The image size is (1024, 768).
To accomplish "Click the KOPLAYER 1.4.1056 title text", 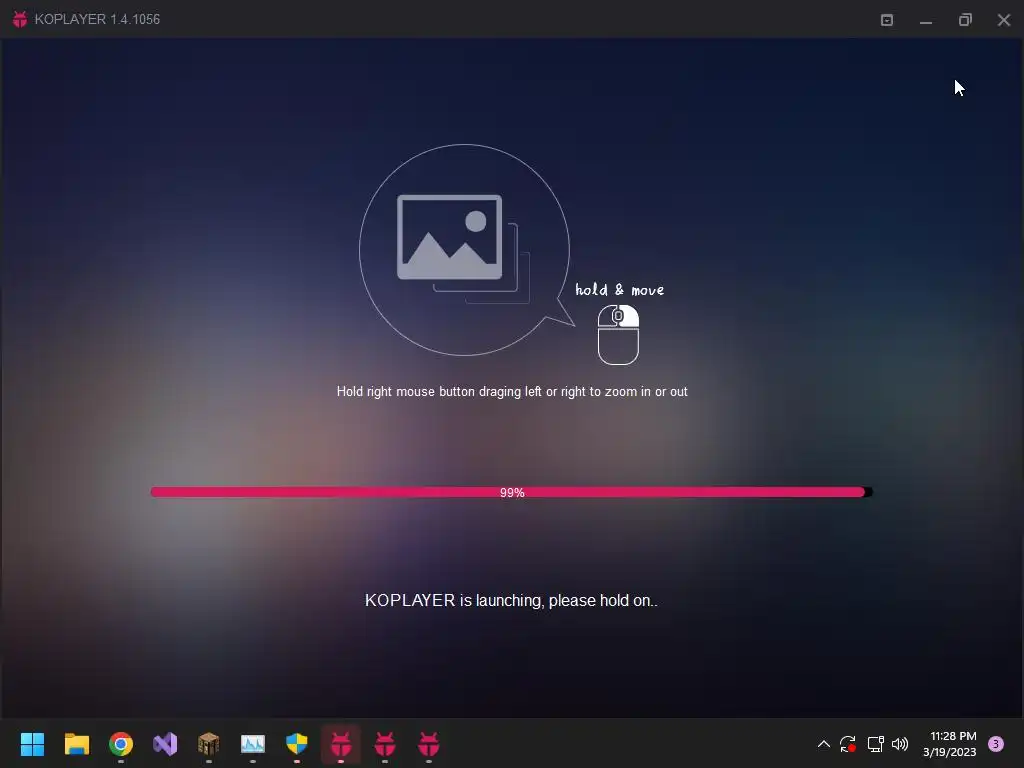I will 97,19.
